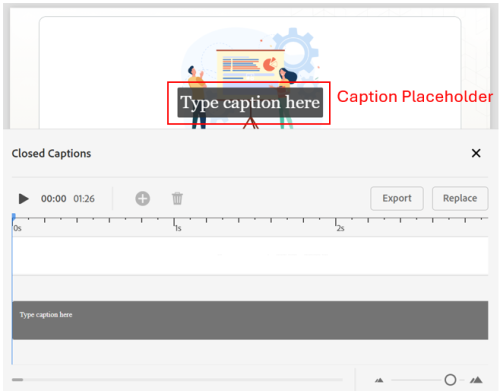Zoom out timeline with small mountain icon

(379, 380)
